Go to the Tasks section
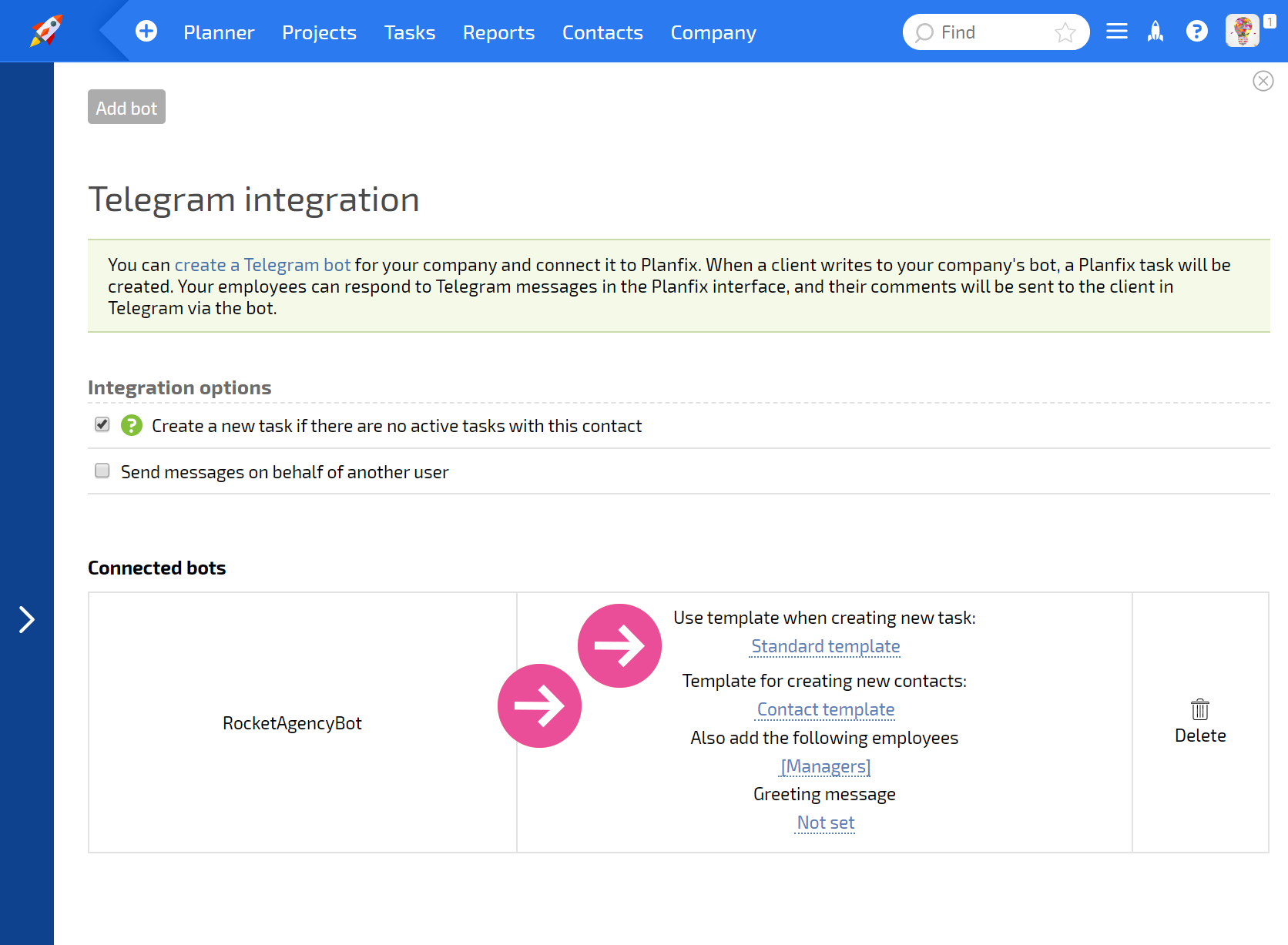 point(410,32)
